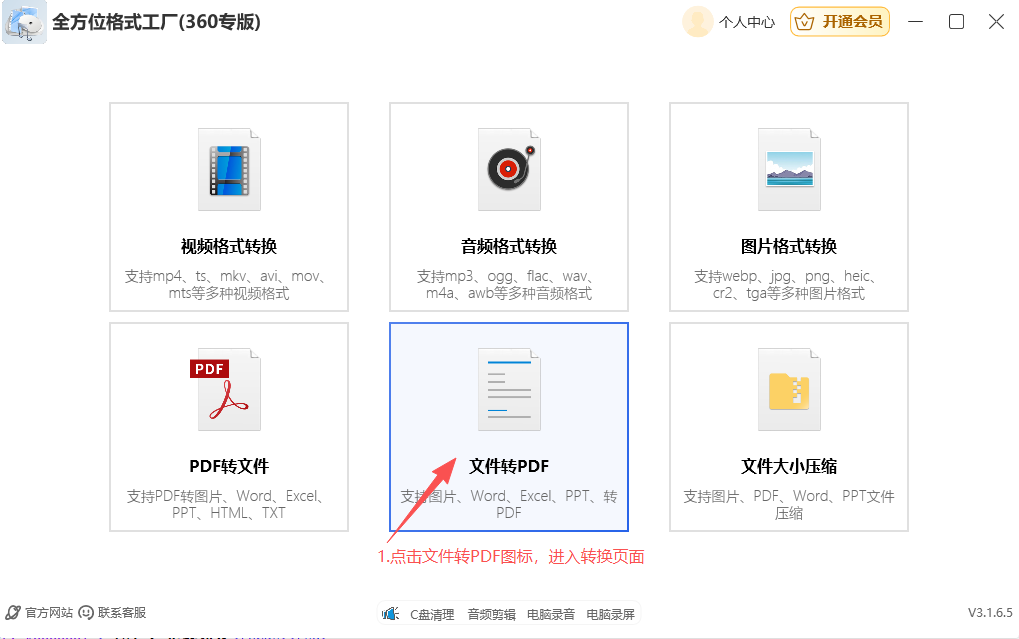Open the PDF转文件 red PDF icon
This screenshot has height=639, width=1019.
(x=228, y=389)
